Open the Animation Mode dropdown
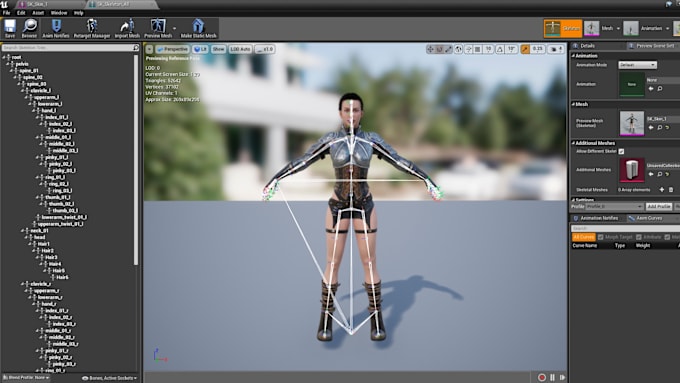Viewport: 680px width, 383px height. [637, 65]
